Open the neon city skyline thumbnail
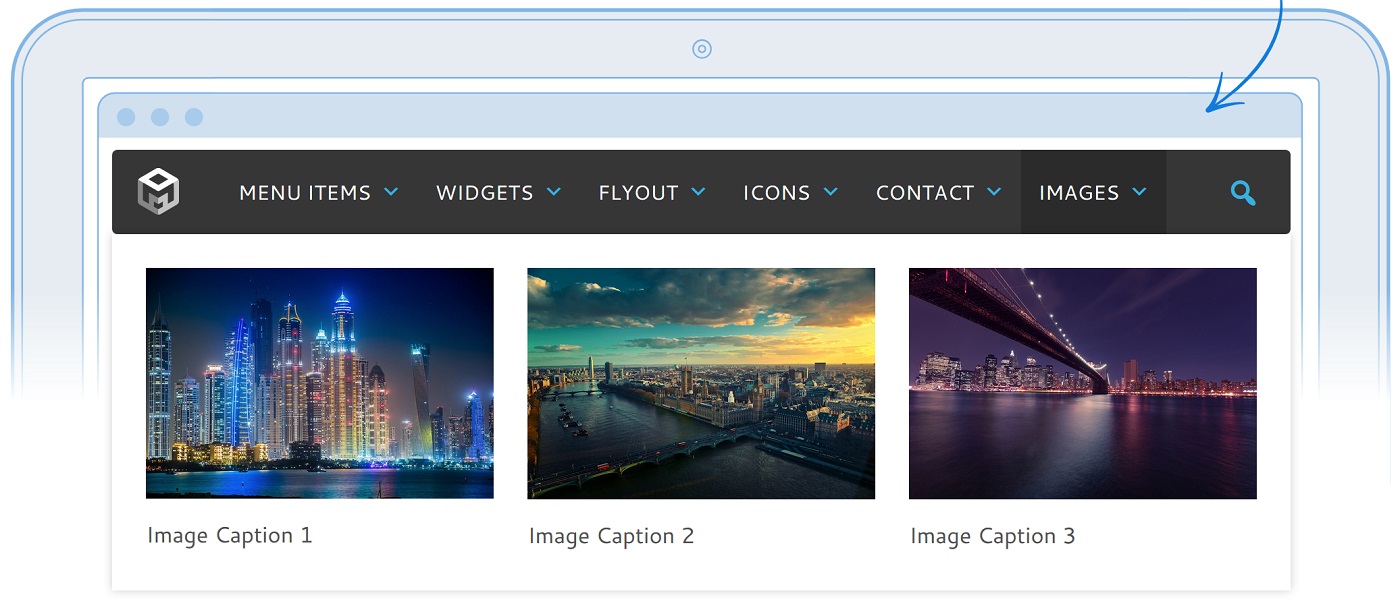Screen dimensions: 1400x612 point(320,383)
